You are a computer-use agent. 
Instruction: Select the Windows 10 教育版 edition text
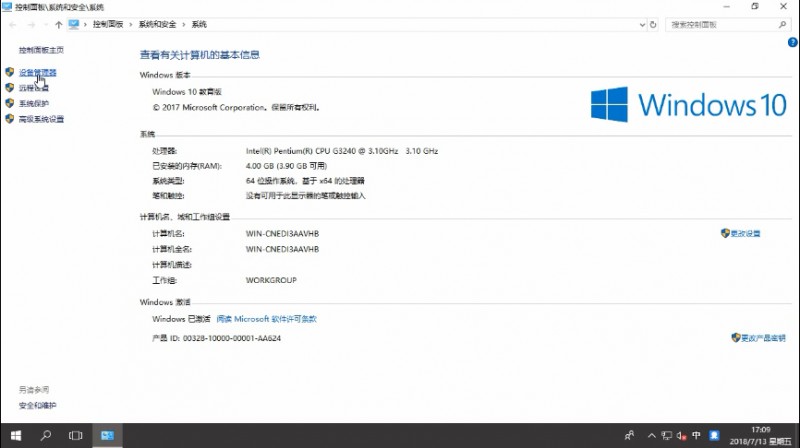coord(187,92)
